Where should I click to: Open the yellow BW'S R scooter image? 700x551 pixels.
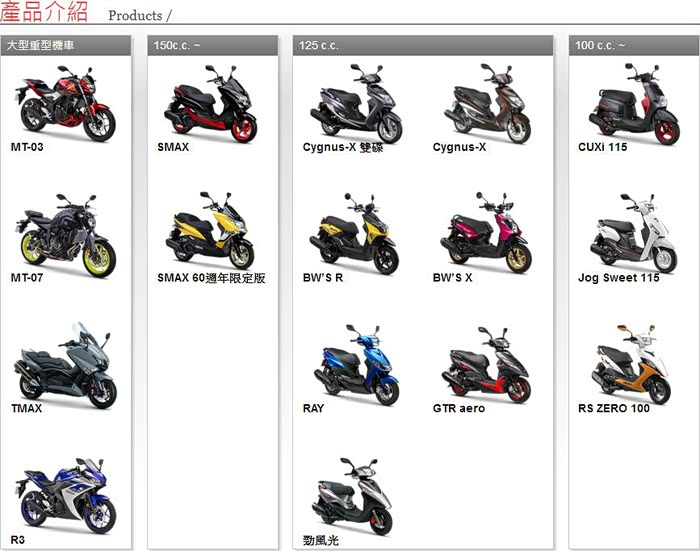(x=355, y=238)
